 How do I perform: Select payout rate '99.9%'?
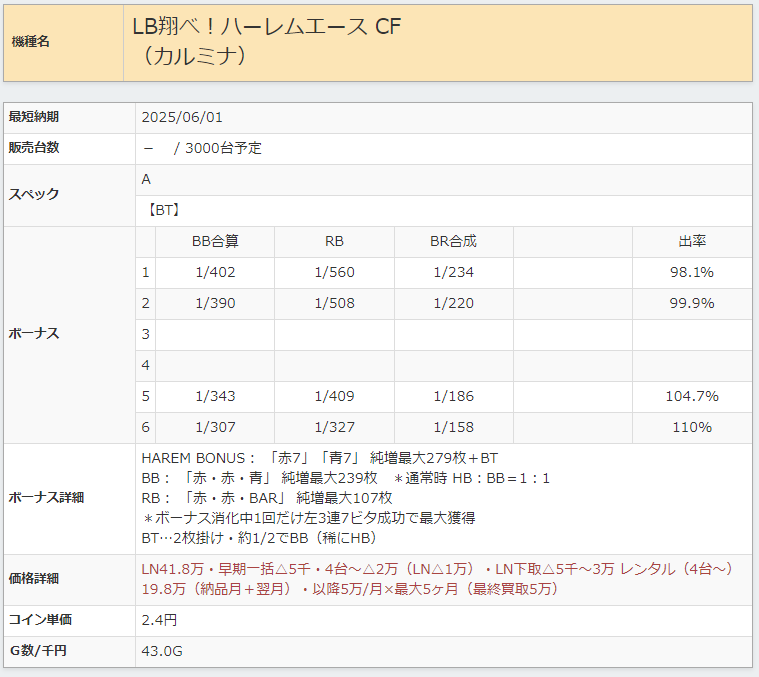[x=692, y=303]
